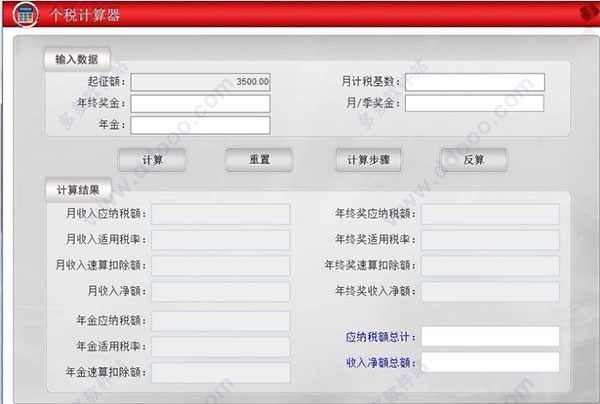Click the 个税计算器 title text

[x=84, y=15]
